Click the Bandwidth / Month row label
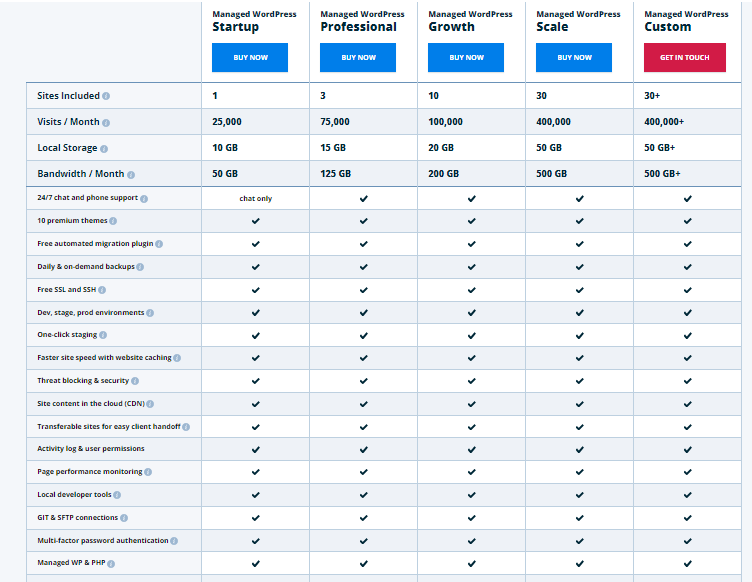Screen dimensions: 752x582 [81, 174]
